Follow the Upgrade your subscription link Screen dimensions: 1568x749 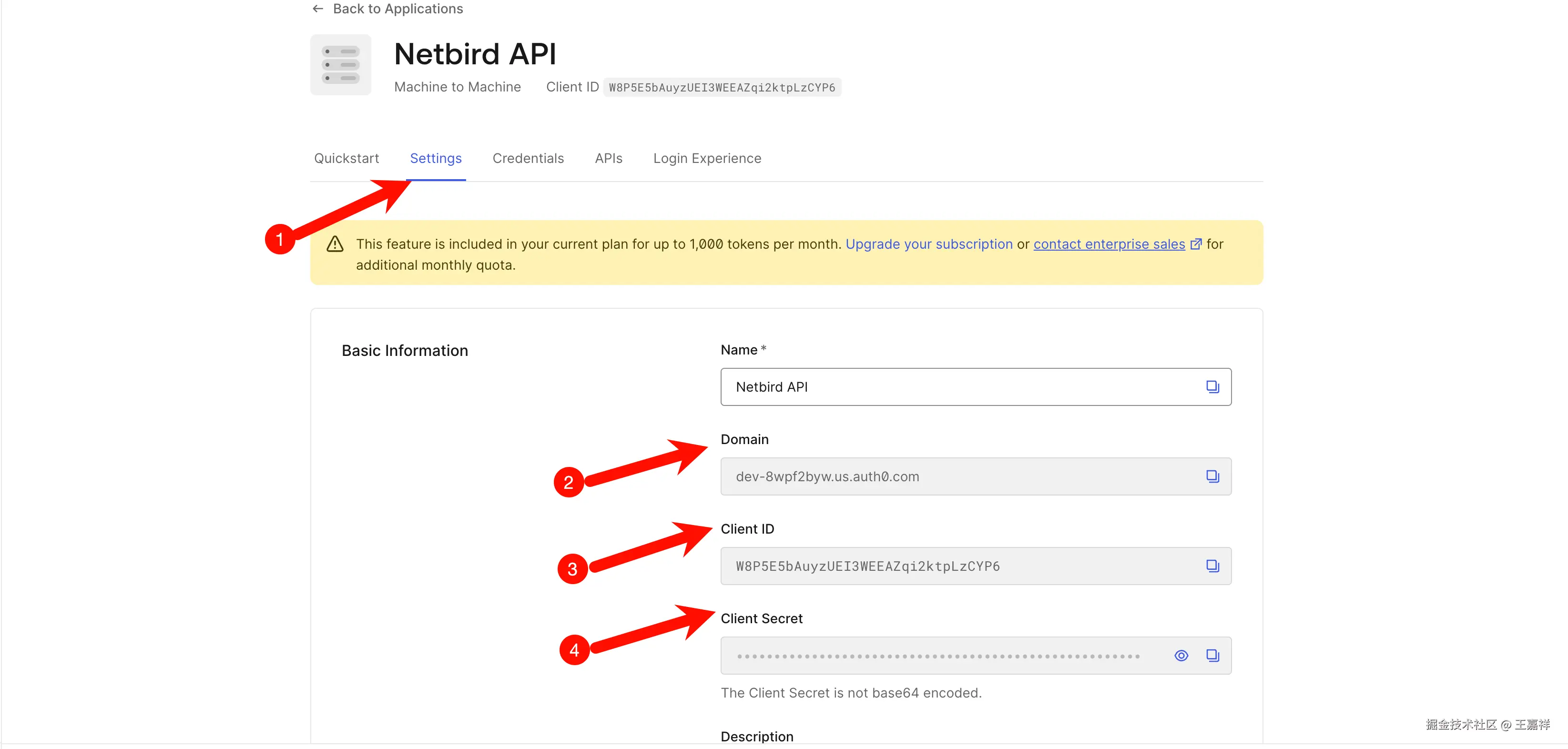(x=929, y=244)
